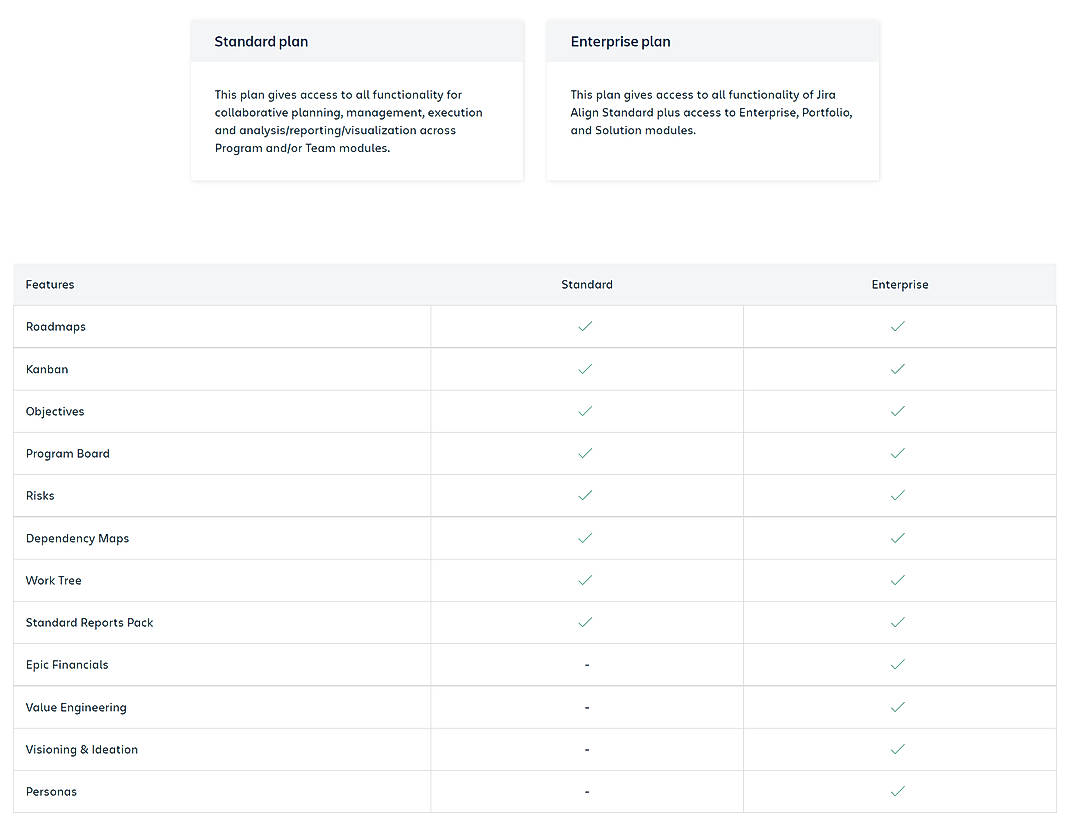Click the Kanban checkmark under Enterprise
The width and height of the screenshot is (1070, 826).
(898, 368)
